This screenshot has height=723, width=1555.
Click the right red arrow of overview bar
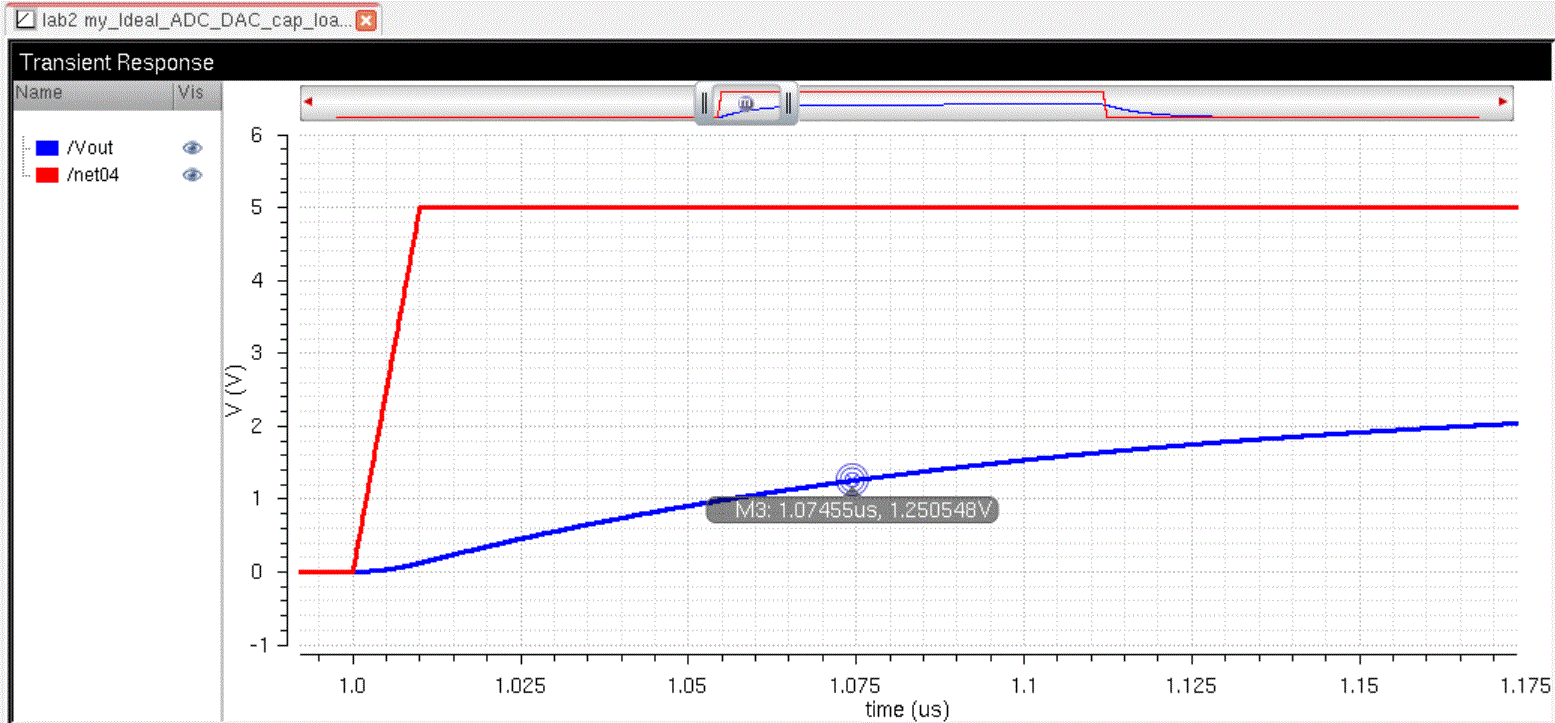point(1502,101)
